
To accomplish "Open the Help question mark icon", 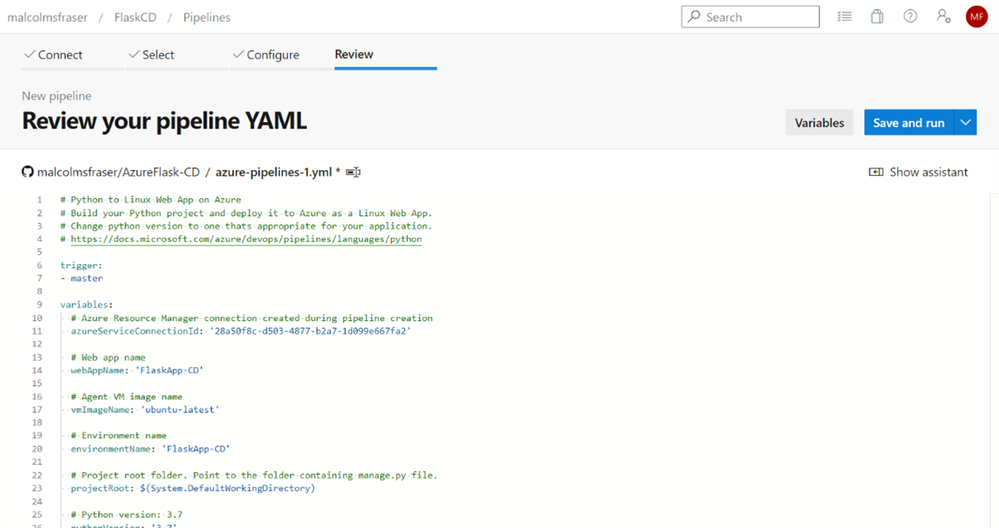I will pos(910,17).
